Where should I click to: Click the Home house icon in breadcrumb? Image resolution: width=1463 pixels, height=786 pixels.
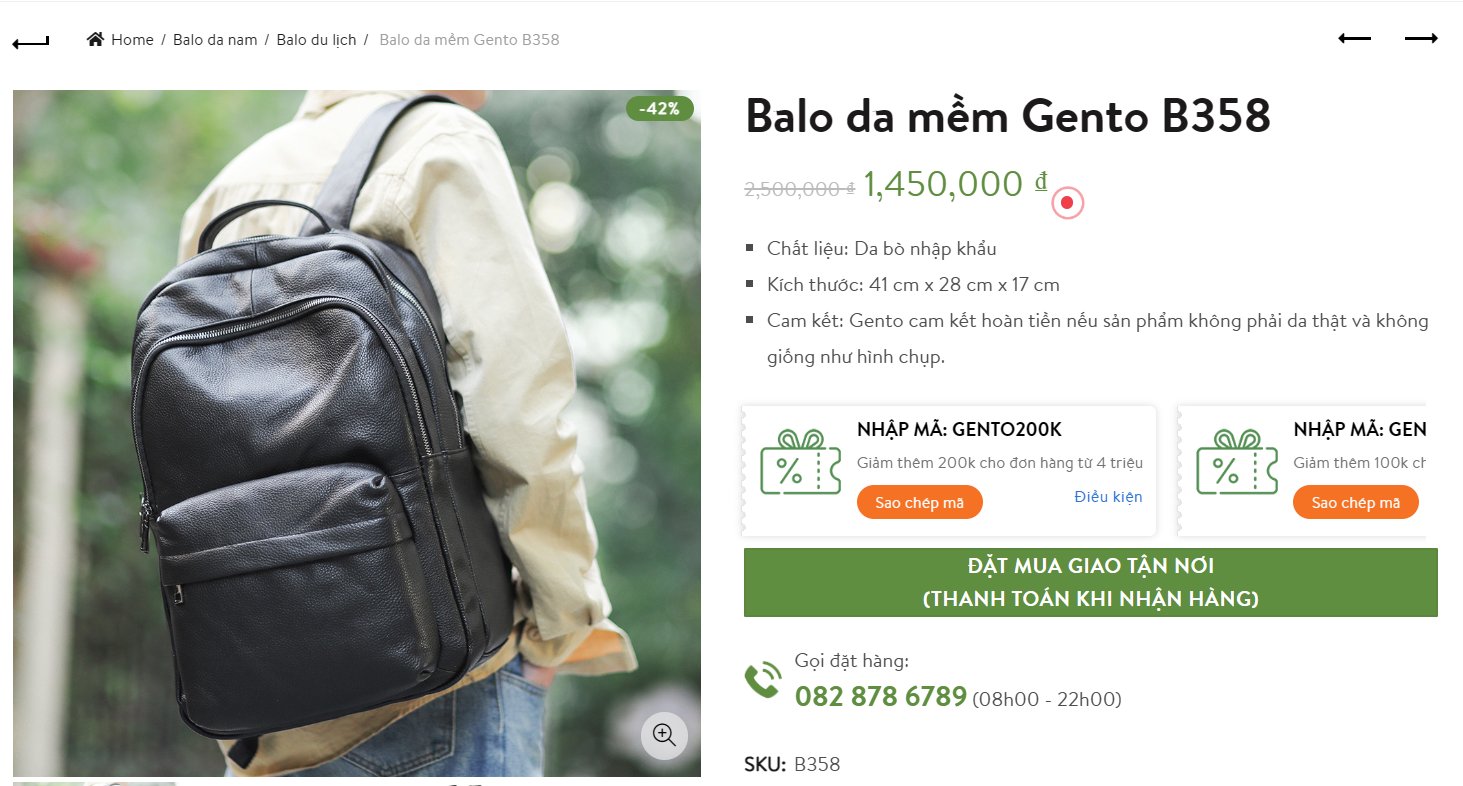[x=95, y=39]
